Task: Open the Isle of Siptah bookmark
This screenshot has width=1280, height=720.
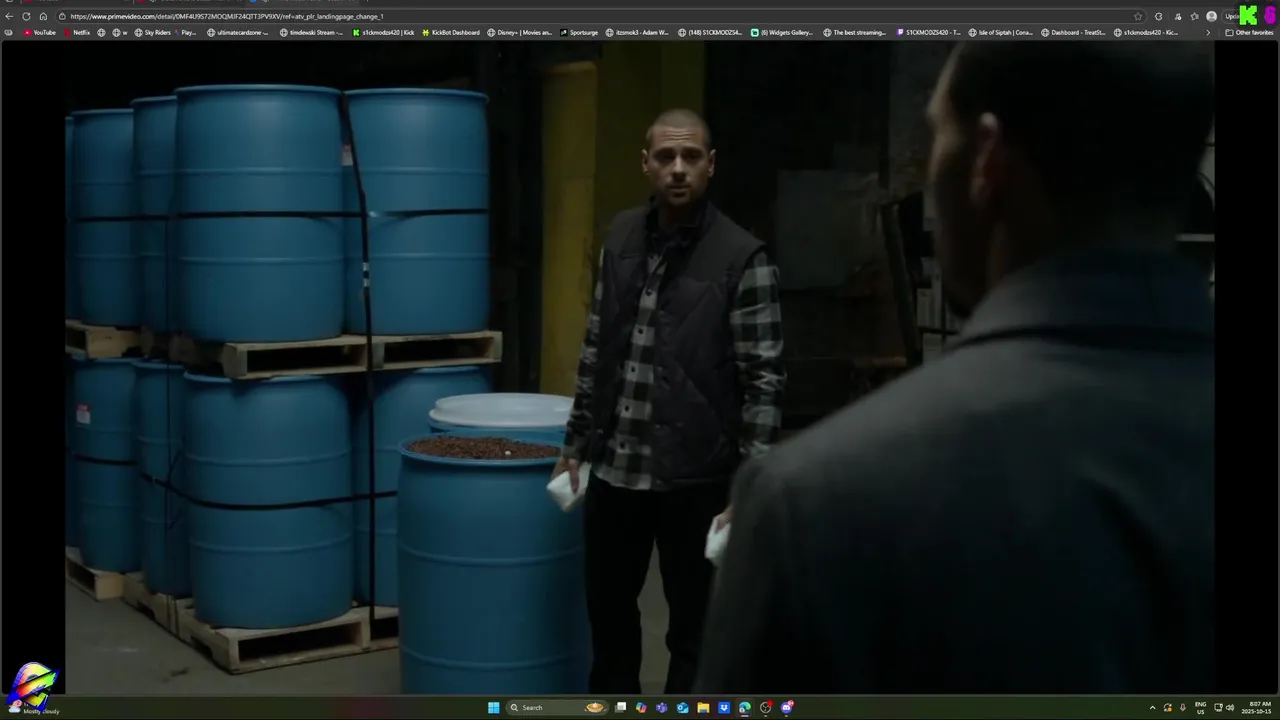Action: point(1001,32)
